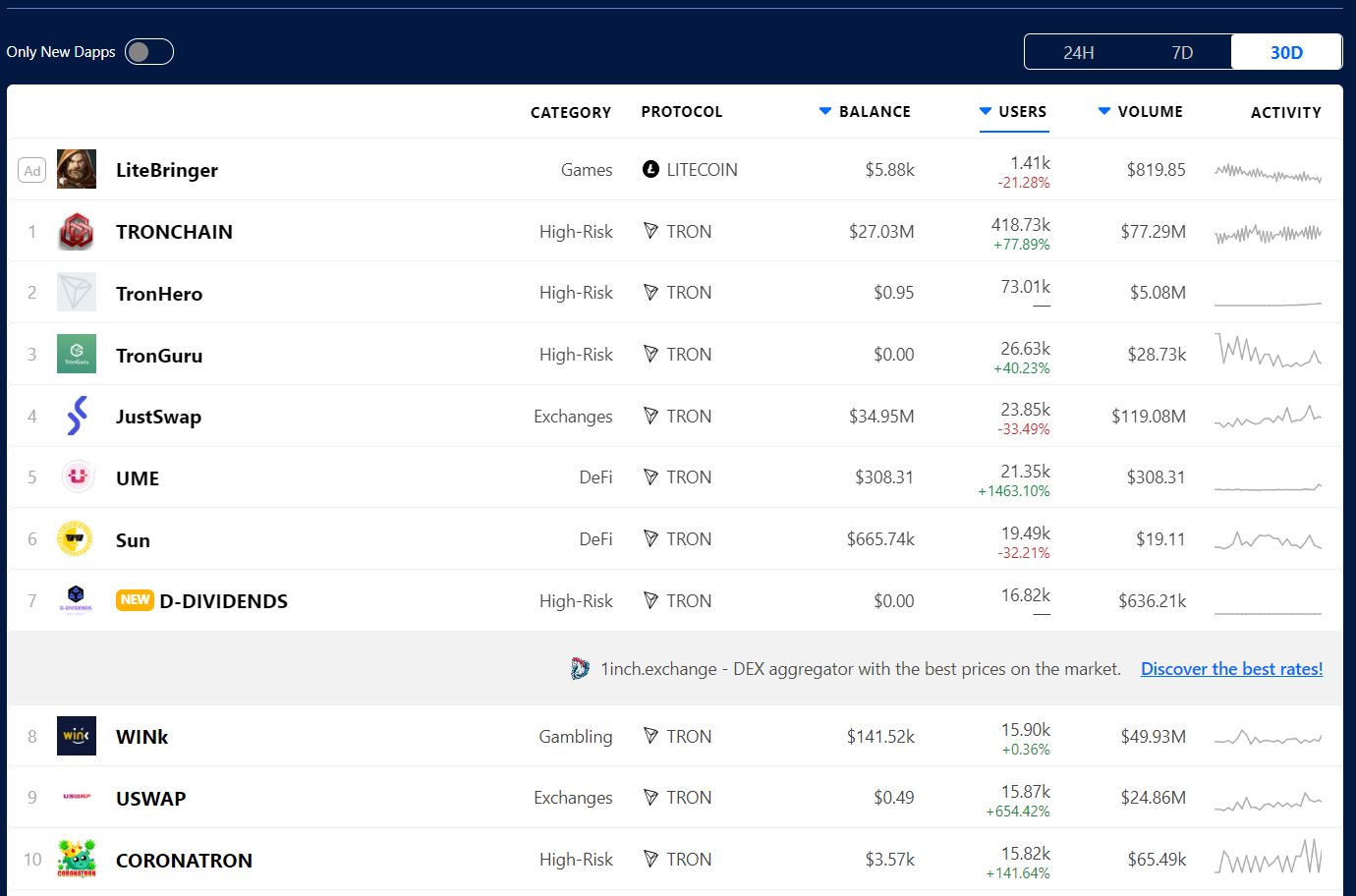Screen dimensions: 1356x896
Task: Click the Discover the best rates link
Action: pyautogui.click(x=1232, y=669)
